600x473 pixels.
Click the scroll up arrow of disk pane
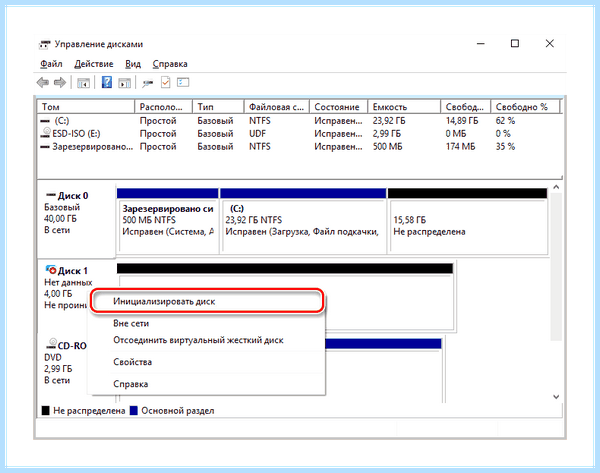(x=556, y=187)
